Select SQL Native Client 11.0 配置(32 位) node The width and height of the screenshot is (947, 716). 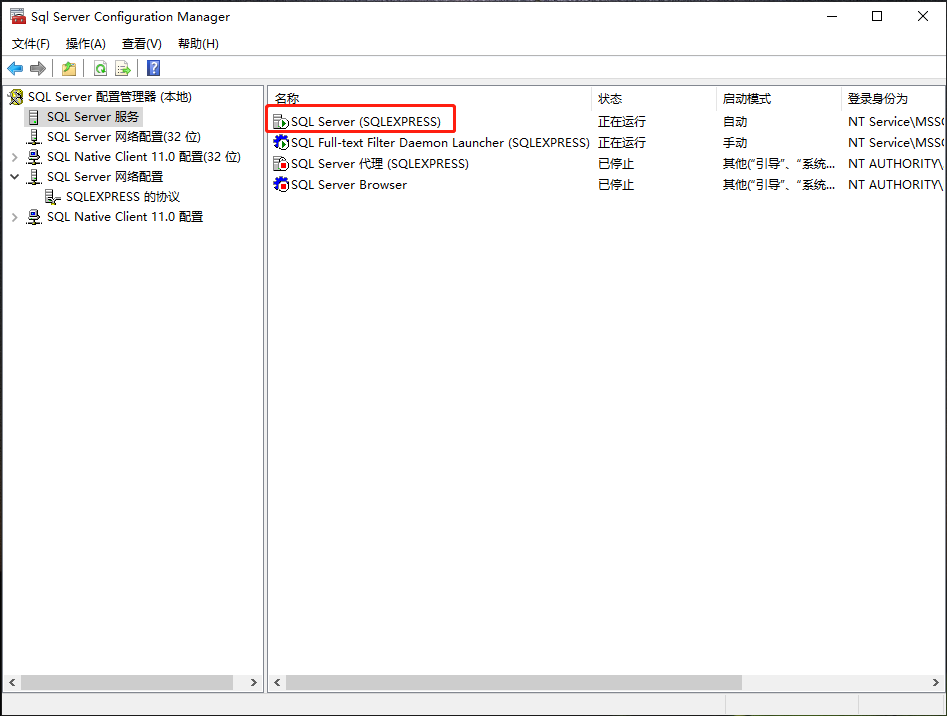click(144, 157)
